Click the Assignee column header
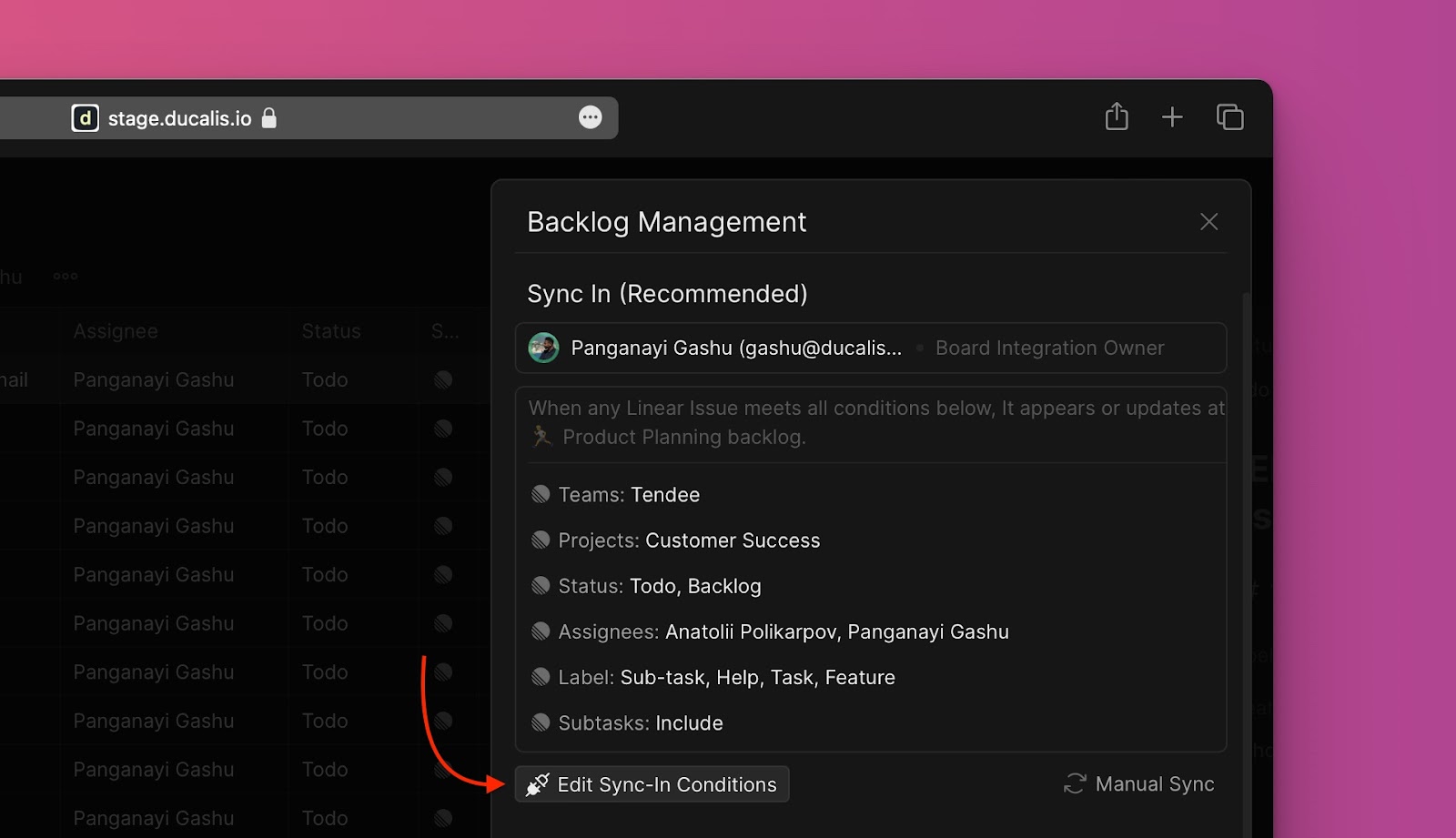1456x838 pixels. 116,331
